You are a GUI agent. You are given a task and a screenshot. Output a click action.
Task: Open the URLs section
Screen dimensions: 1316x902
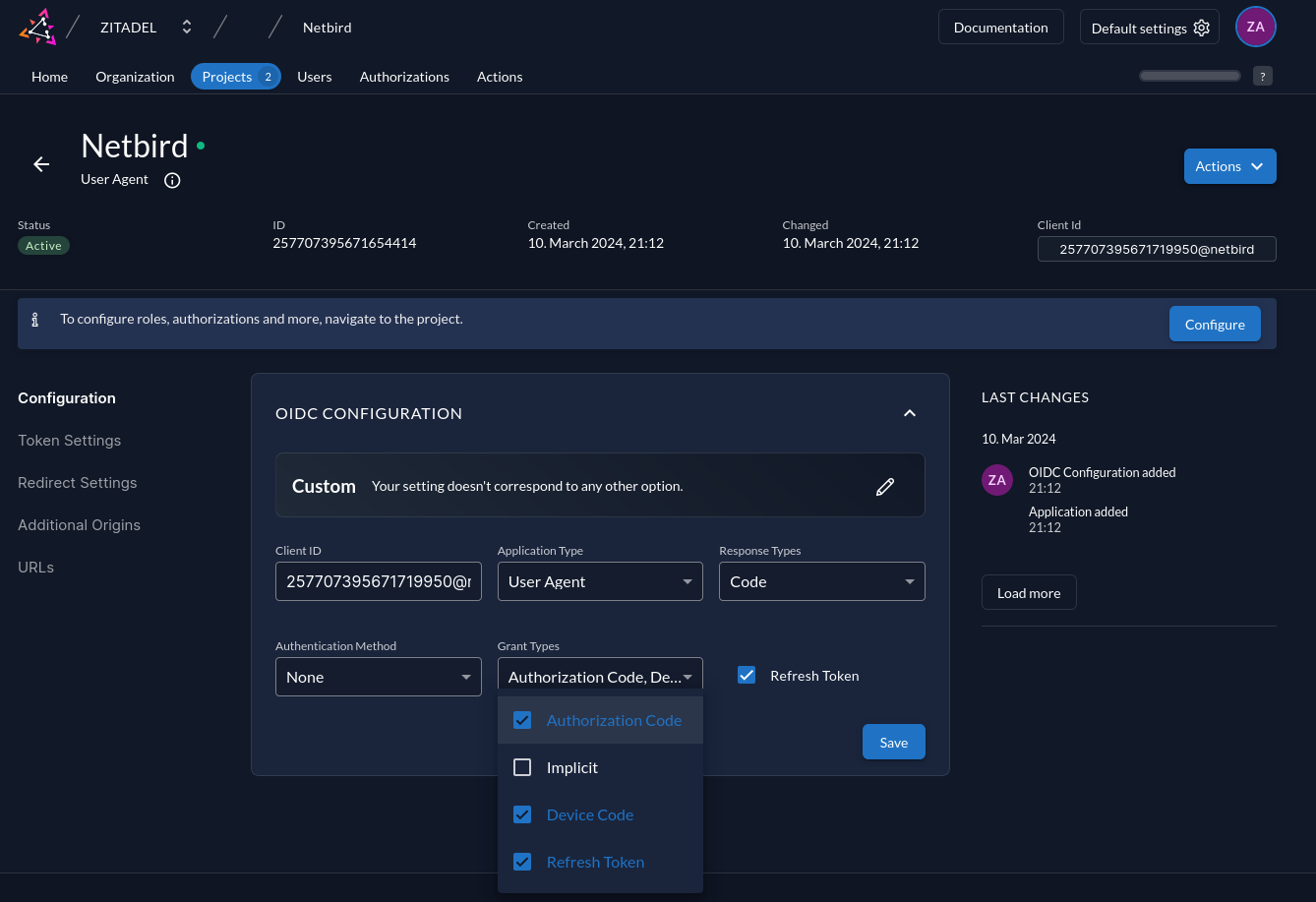pyautogui.click(x=35, y=568)
